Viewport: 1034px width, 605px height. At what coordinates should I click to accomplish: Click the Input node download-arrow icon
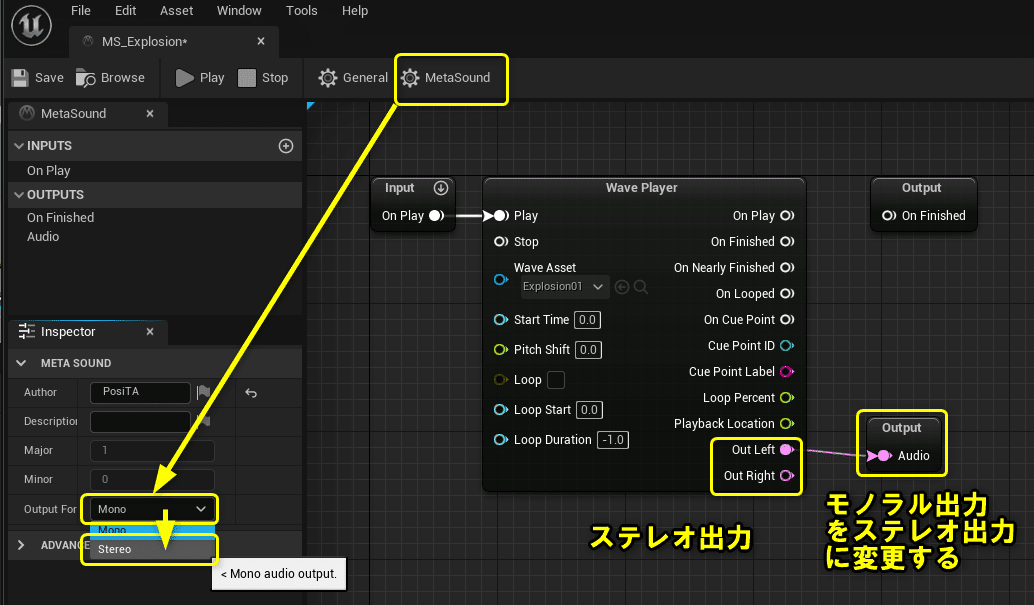coord(441,188)
